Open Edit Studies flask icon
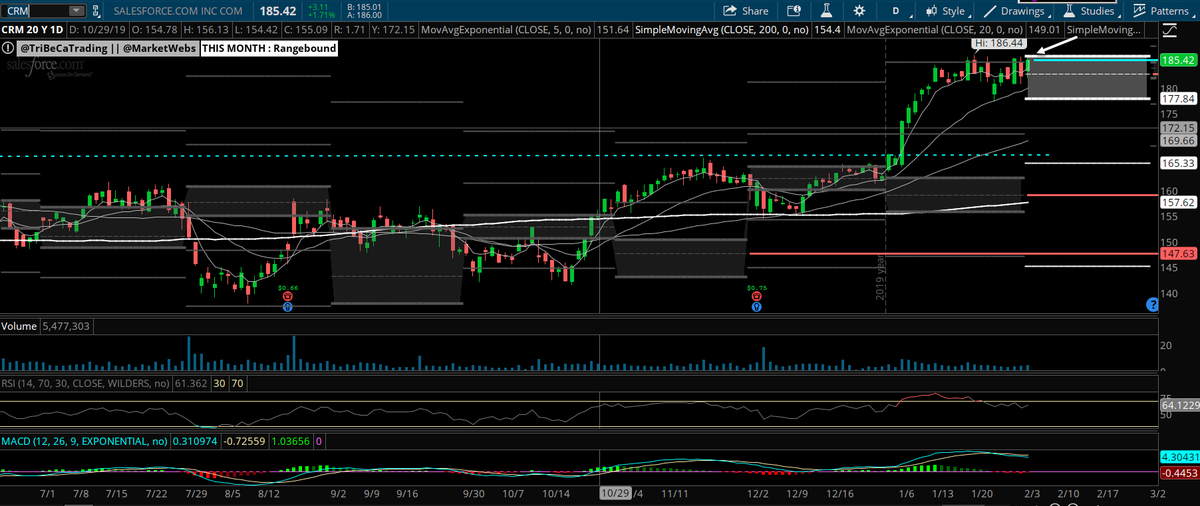The width and height of the screenshot is (1200, 506). [x=827, y=11]
